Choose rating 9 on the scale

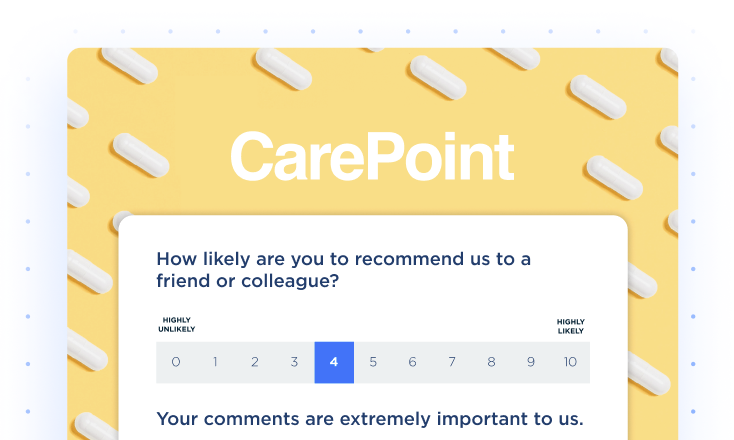pyautogui.click(x=531, y=362)
